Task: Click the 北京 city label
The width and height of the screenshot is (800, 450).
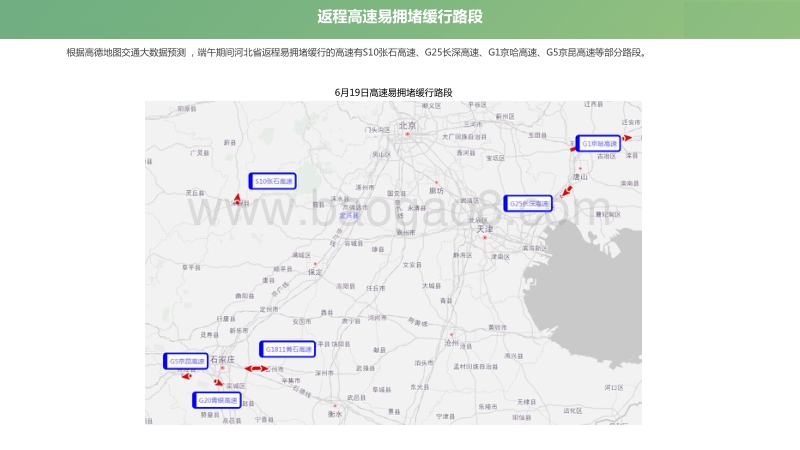Action: 407,126
